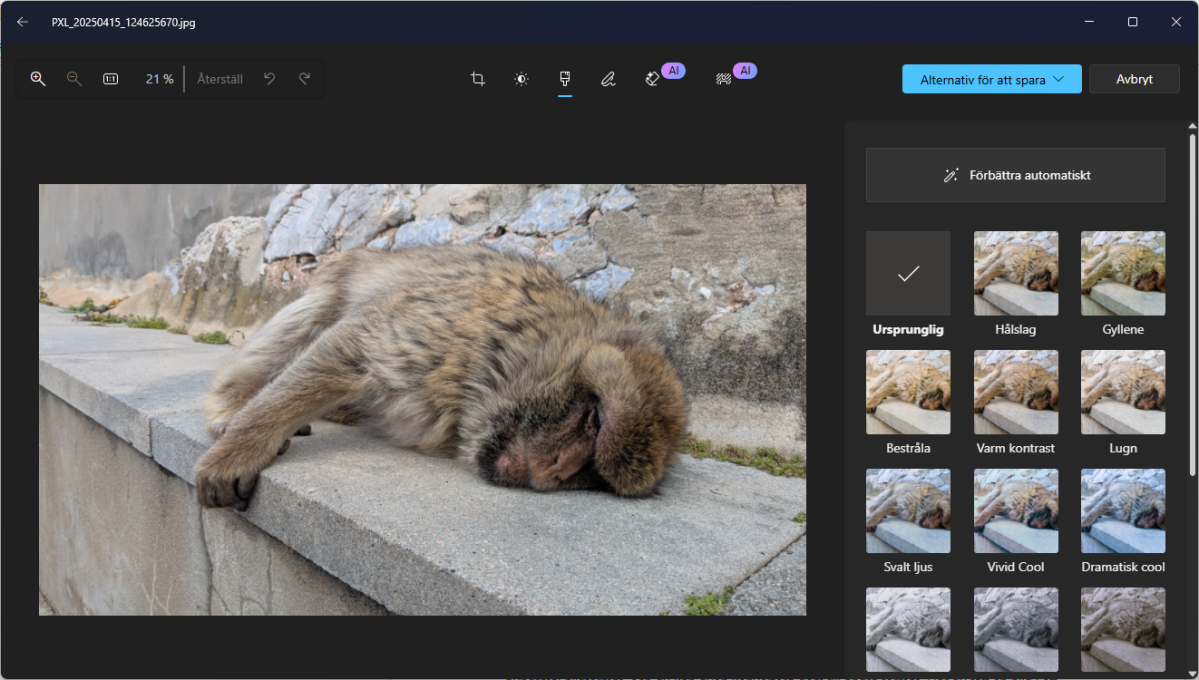Keep the Ursprunglig original filter selected
The height and width of the screenshot is (680, 1199).
pyautogui.click(x=907, y=272)
